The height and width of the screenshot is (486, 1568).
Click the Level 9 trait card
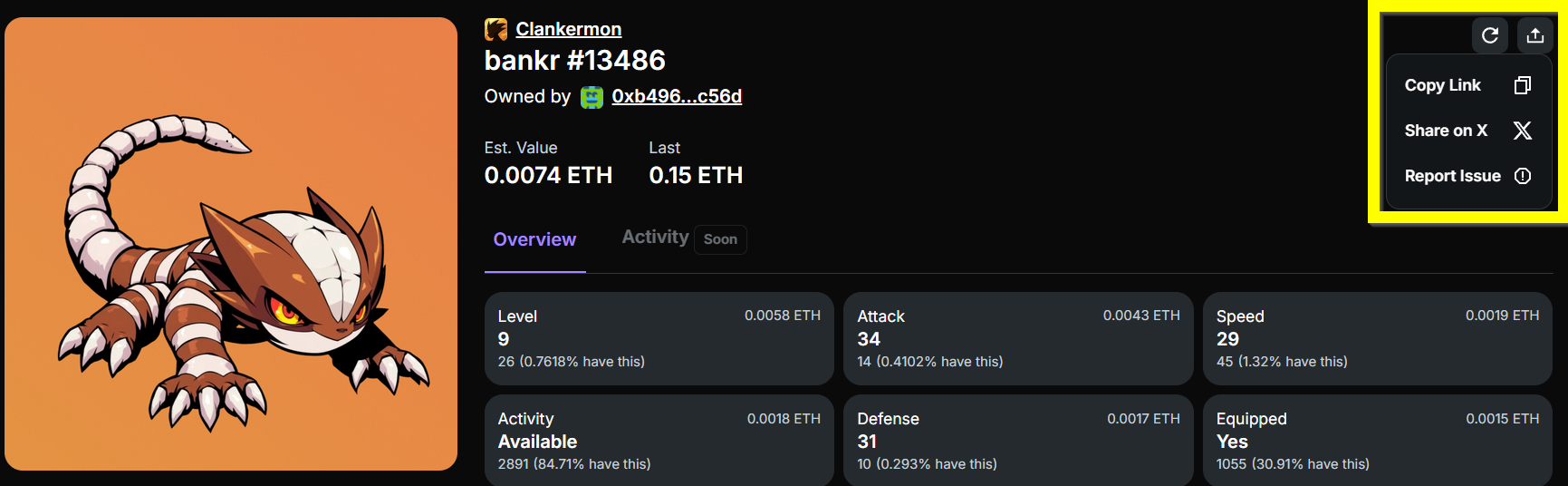coord(659,338)
